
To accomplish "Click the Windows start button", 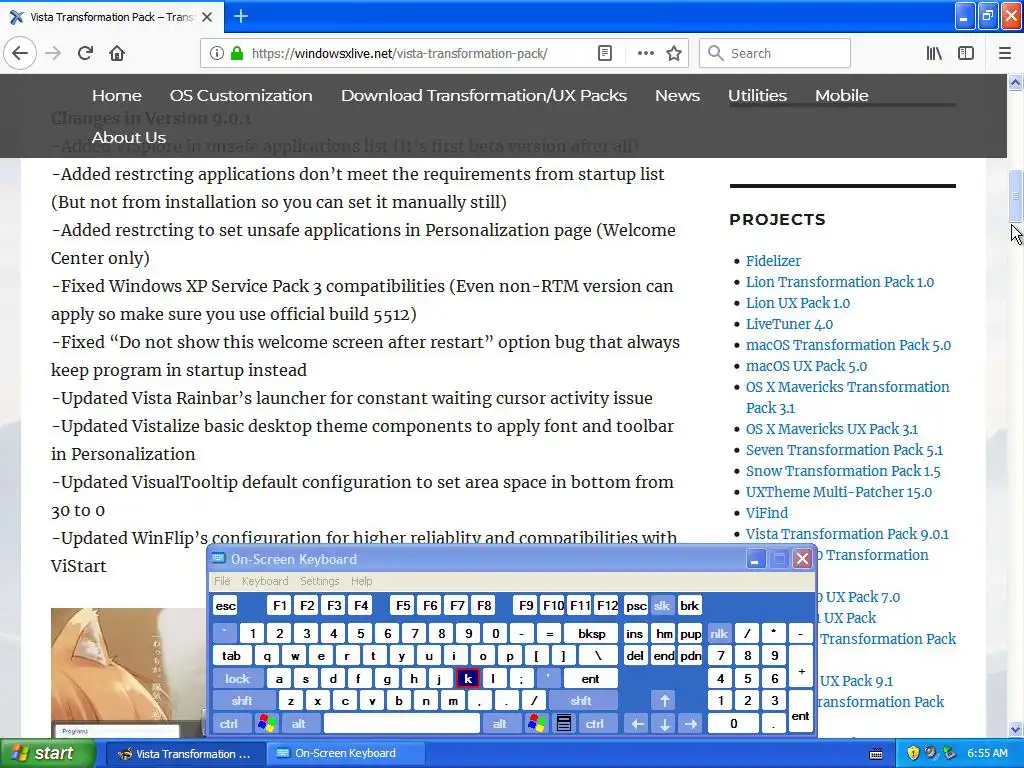I will point(48,753).
